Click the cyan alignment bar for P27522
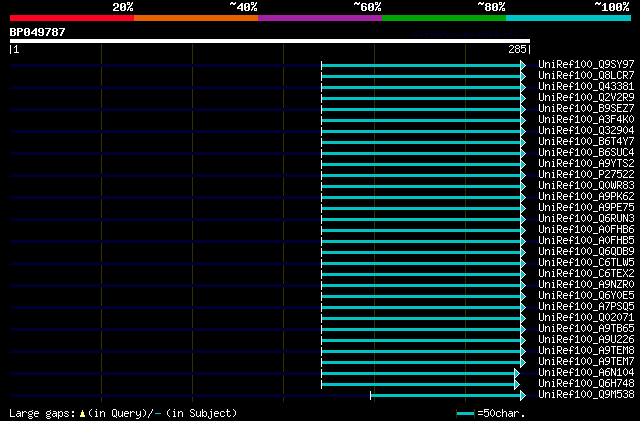 pos(421,175)
